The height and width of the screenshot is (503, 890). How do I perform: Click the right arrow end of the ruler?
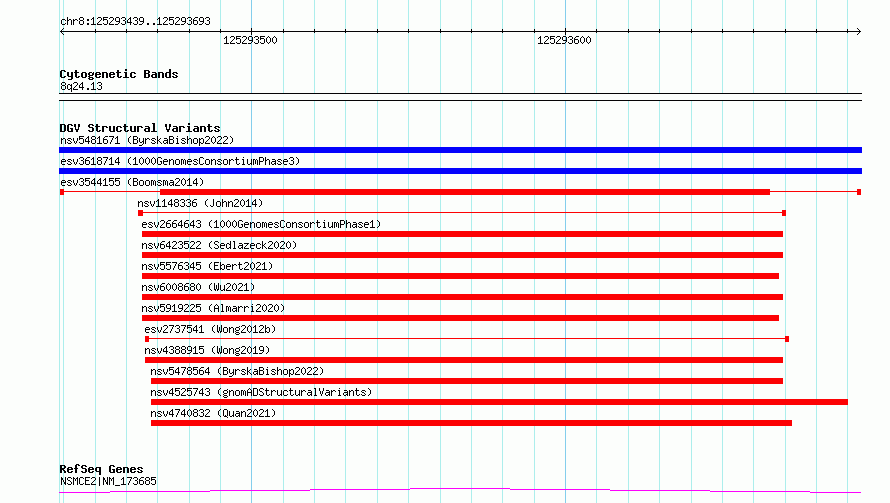coord(858,32)
